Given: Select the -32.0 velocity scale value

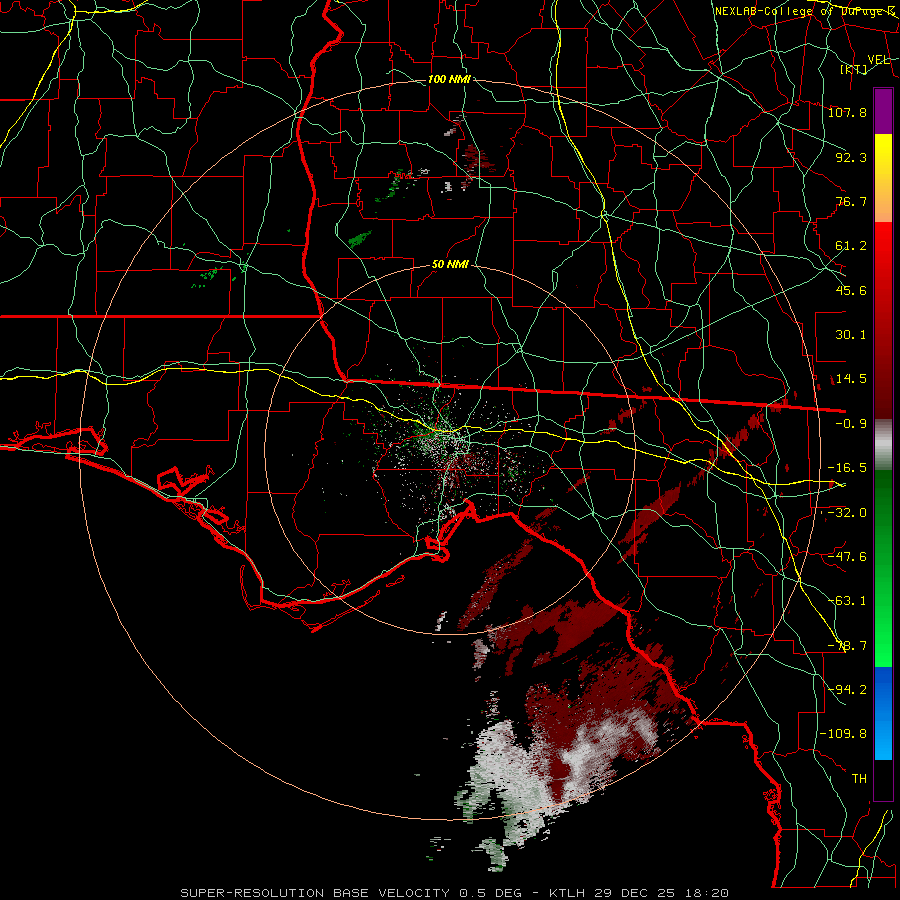Looking at the screenshot, I should [x=847, y=513].
